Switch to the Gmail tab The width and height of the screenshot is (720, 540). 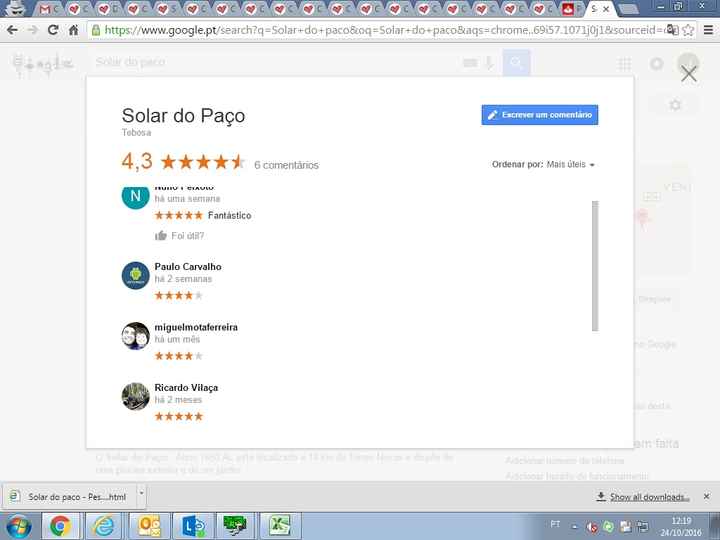pos(49,9)
